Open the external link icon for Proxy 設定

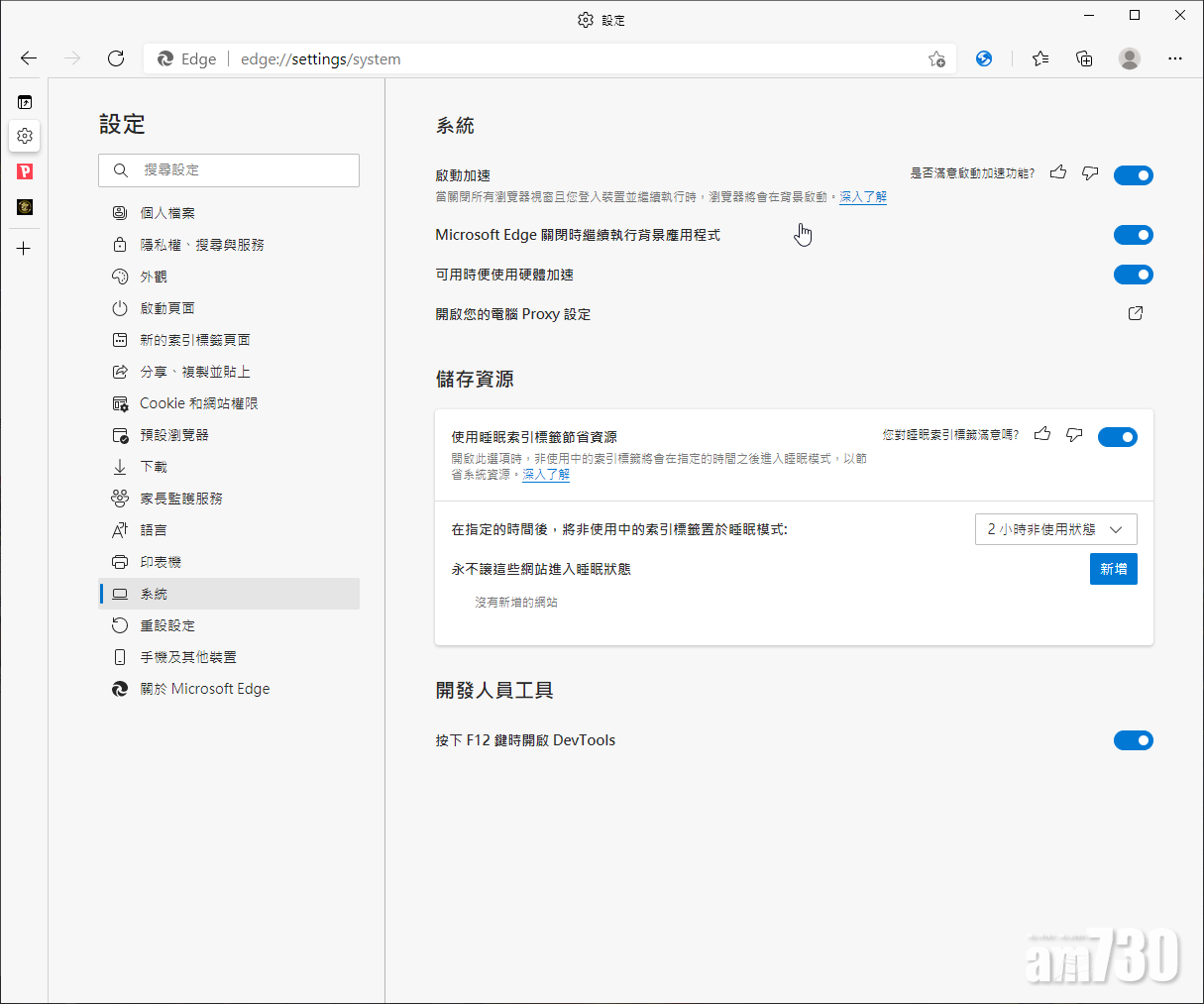(x=1136, y=313)
